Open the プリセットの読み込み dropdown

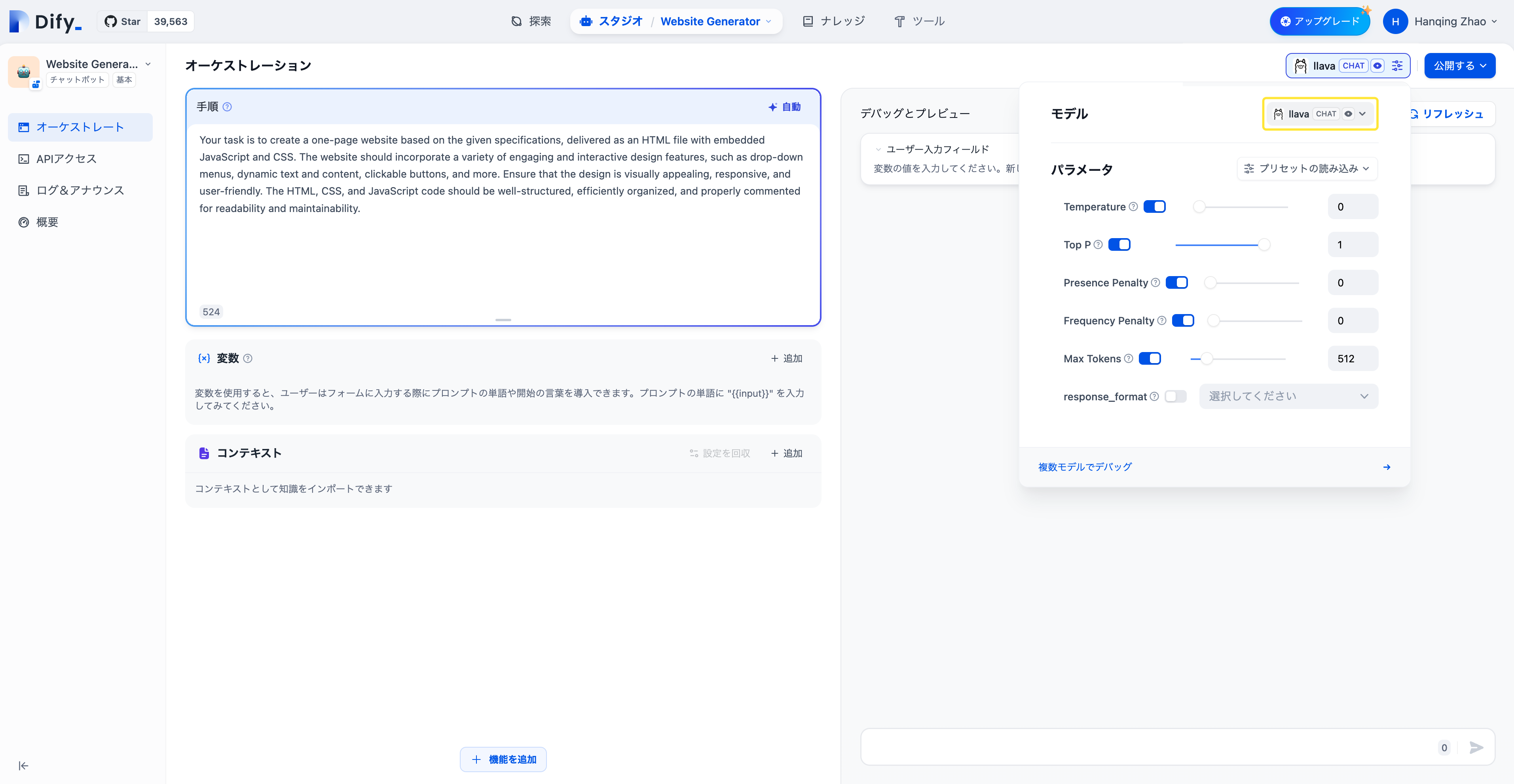pos(1307,169)
